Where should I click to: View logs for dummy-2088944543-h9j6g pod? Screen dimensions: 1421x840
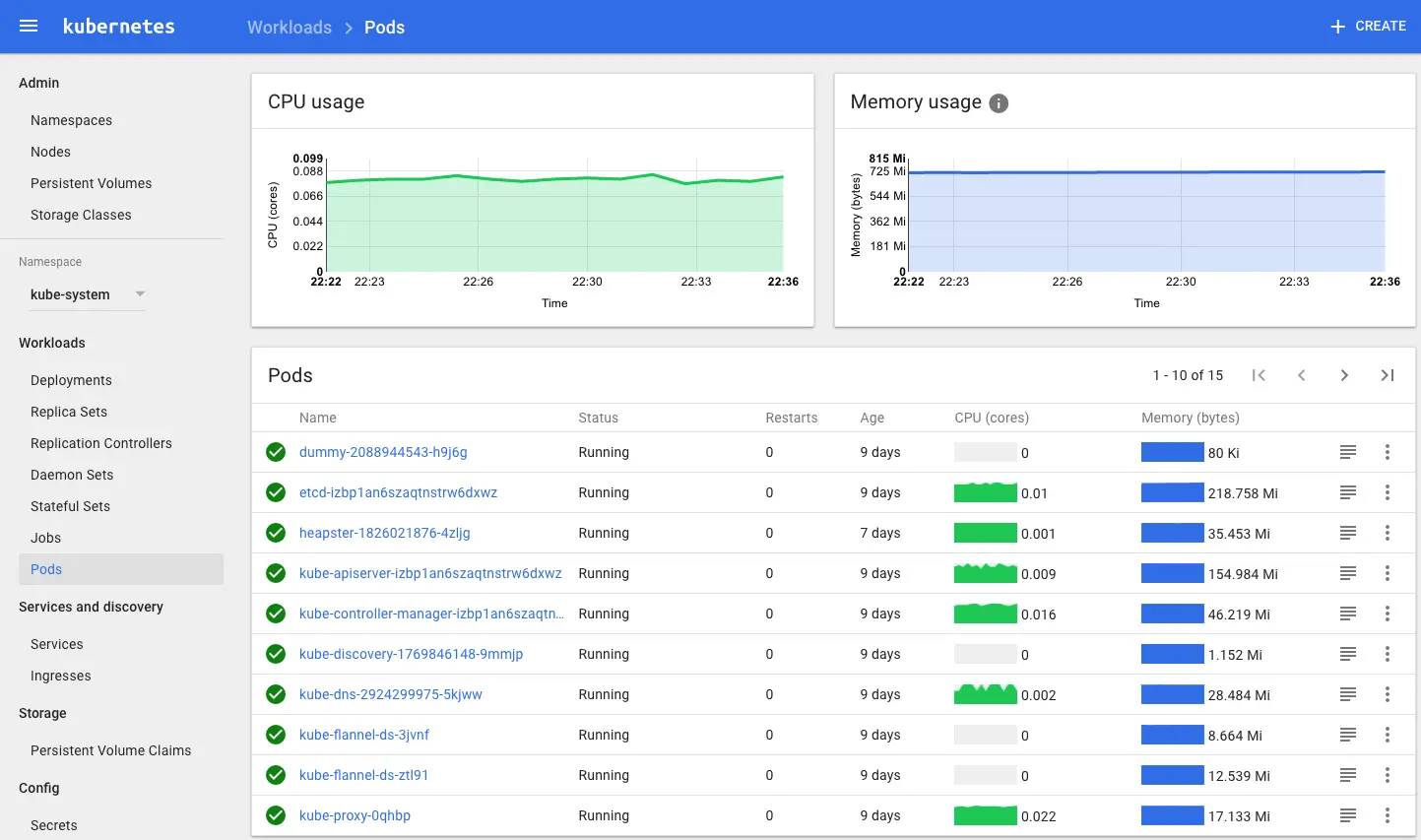click(1348, 452)
